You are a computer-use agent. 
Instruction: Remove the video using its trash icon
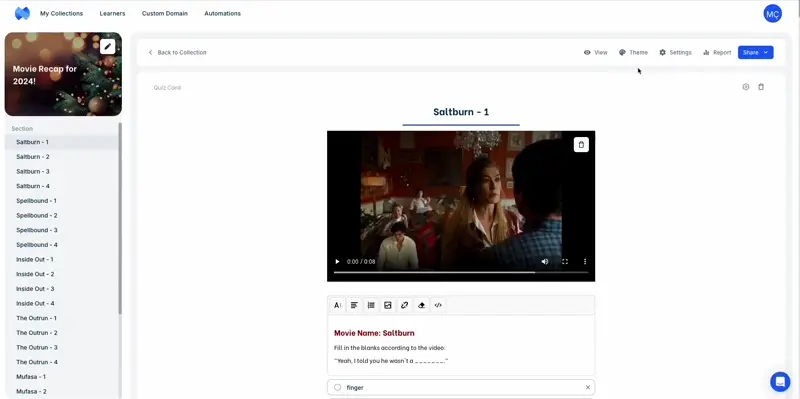[x=581, y=145]
